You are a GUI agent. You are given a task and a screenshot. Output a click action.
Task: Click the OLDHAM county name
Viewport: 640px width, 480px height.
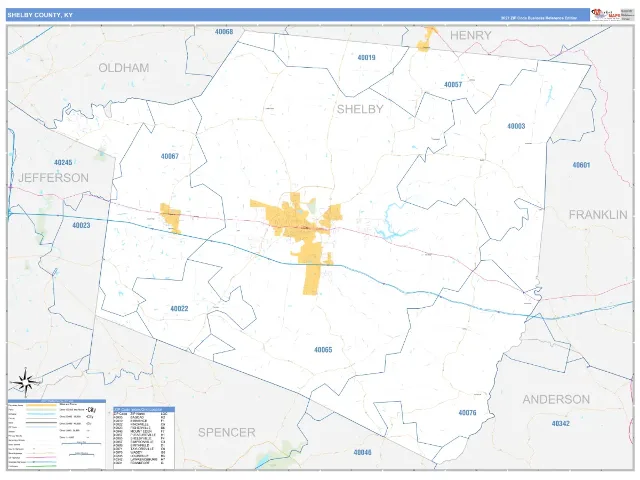(124, 68)
